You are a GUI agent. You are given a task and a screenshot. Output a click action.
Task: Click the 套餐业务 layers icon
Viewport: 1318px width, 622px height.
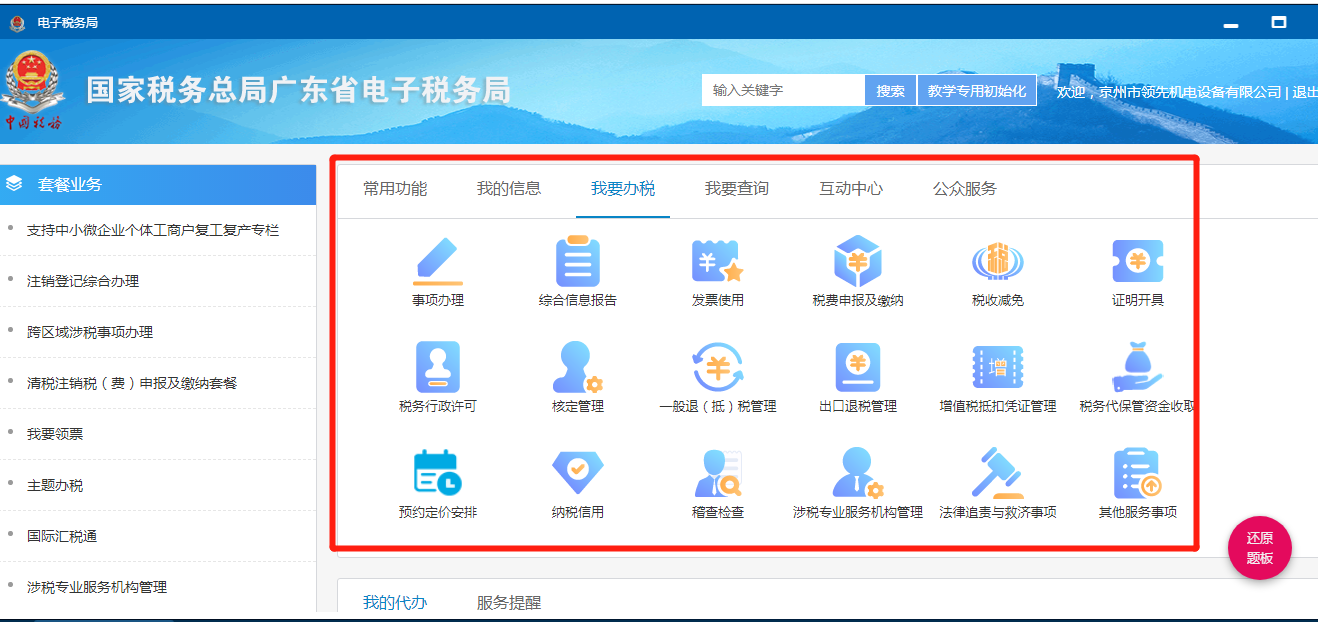coord(15,184)
